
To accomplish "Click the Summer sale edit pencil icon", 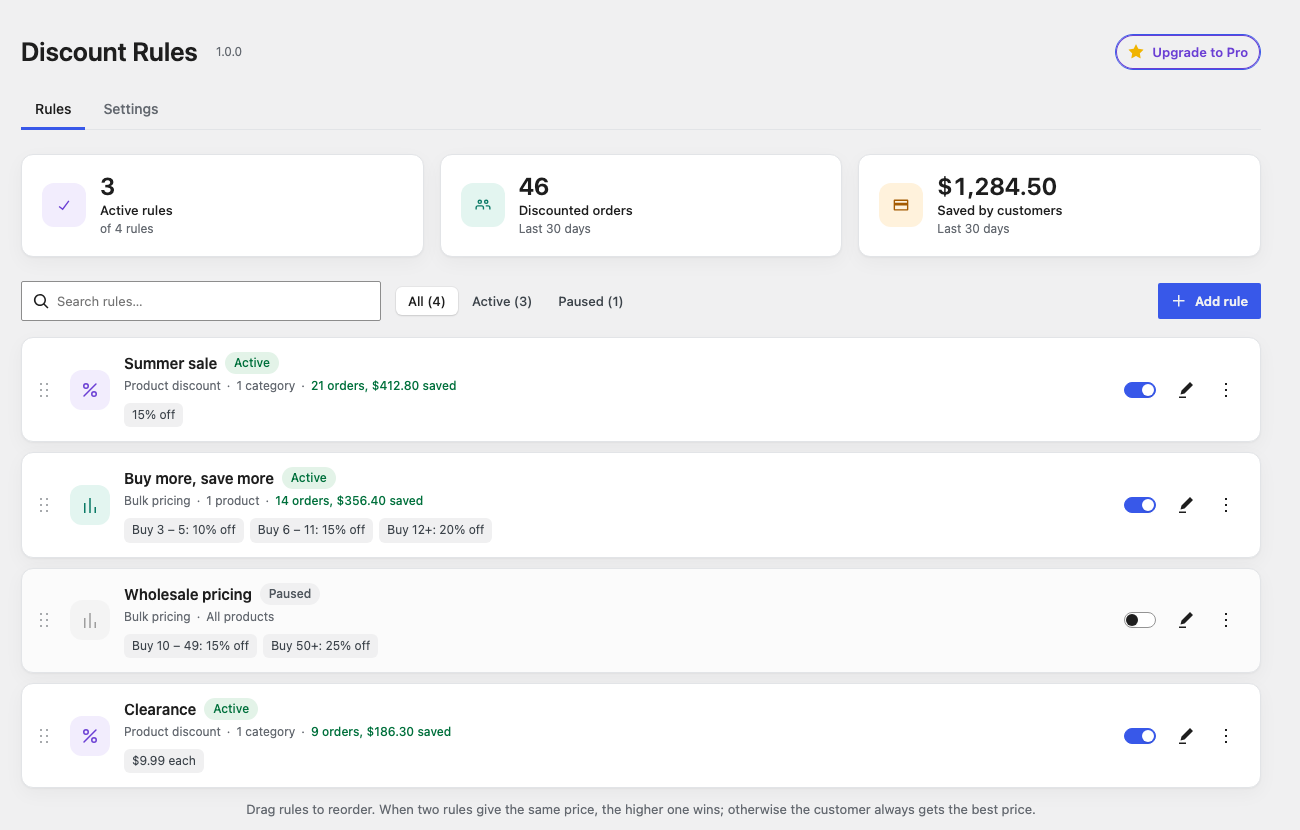I will 1186,390.
